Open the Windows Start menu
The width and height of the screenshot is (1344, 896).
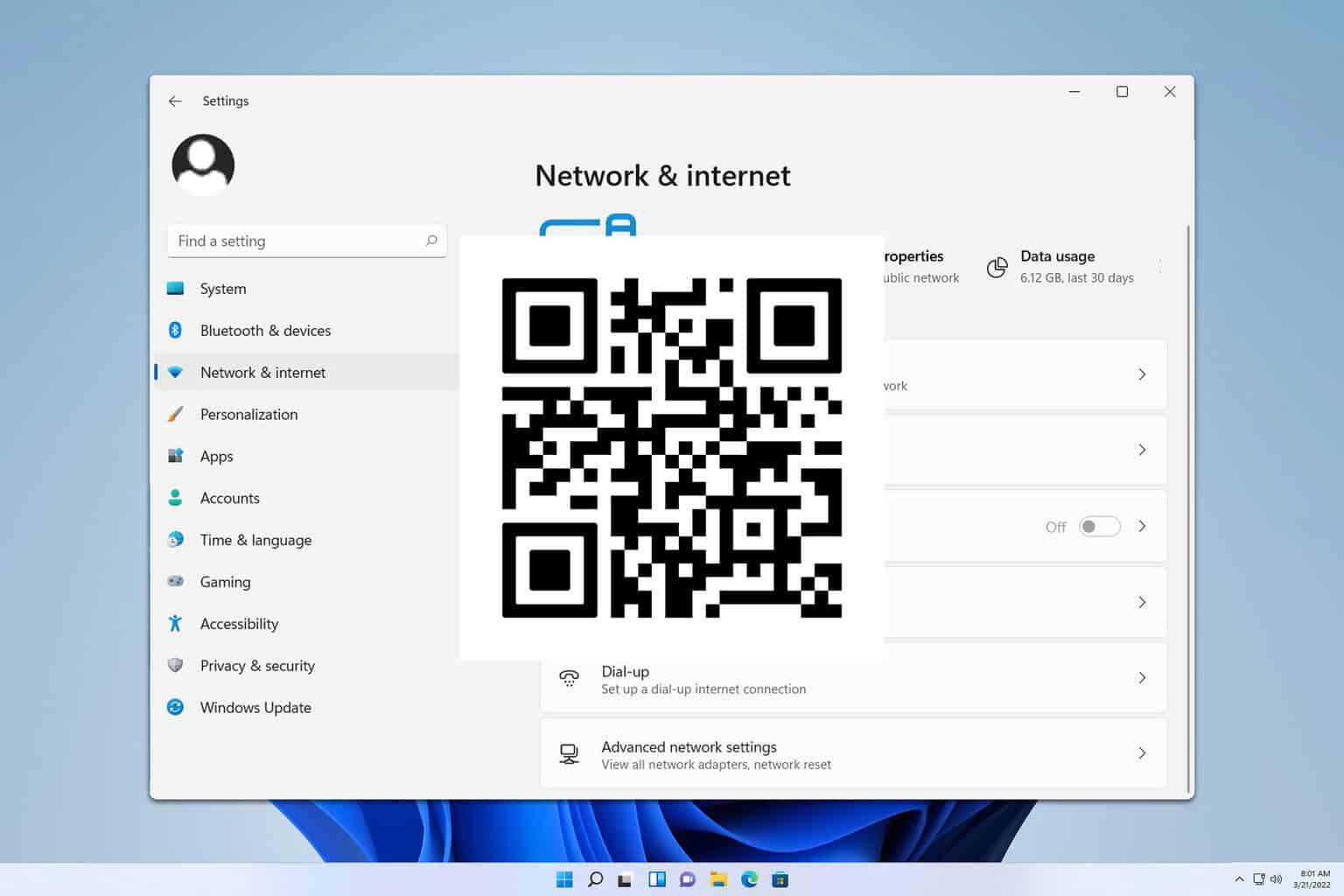coord(564,879)
